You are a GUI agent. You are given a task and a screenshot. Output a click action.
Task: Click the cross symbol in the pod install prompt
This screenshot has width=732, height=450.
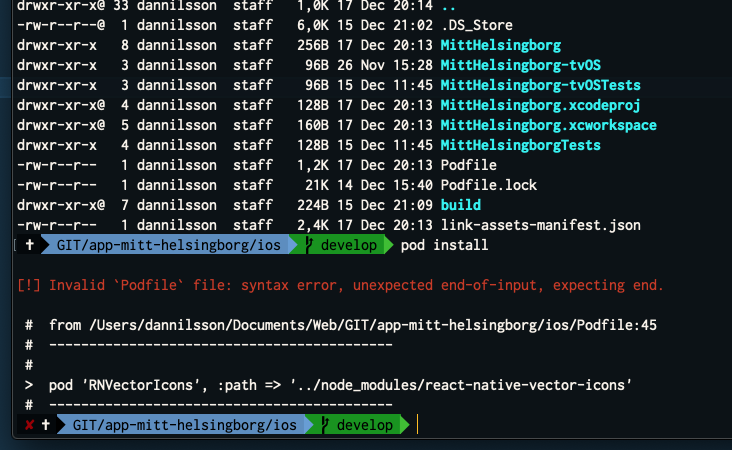[30, 245]
